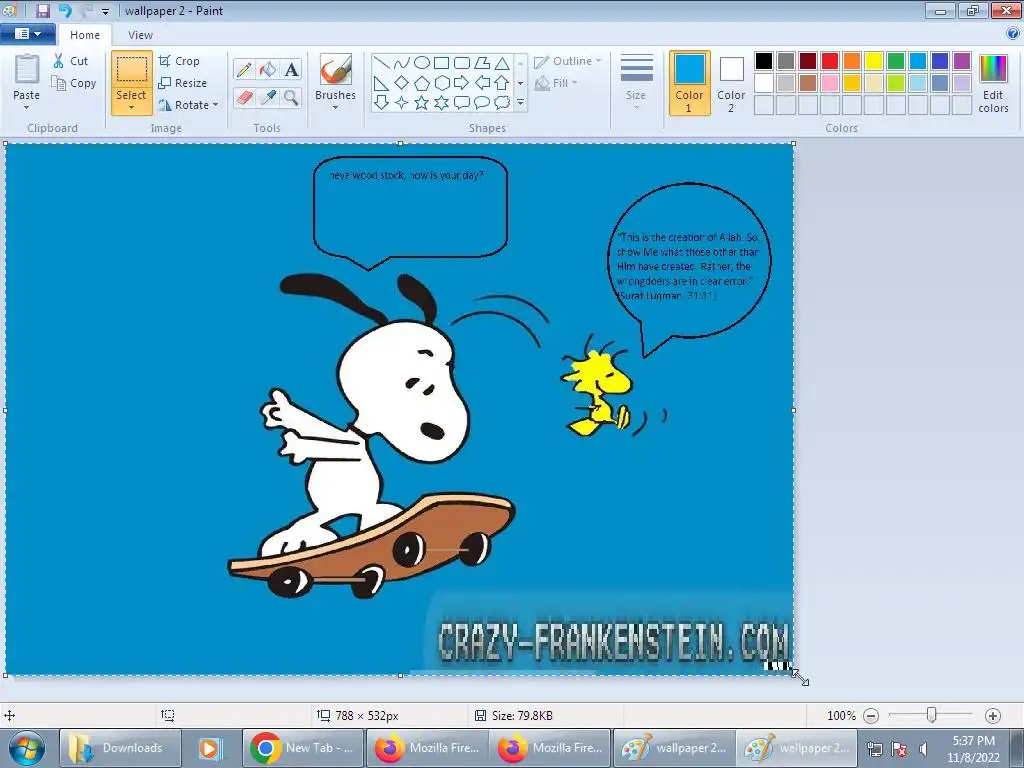This screenshot has height=768, width=1024.
Task: Pick the red color swatch
Action: [830, 61]
